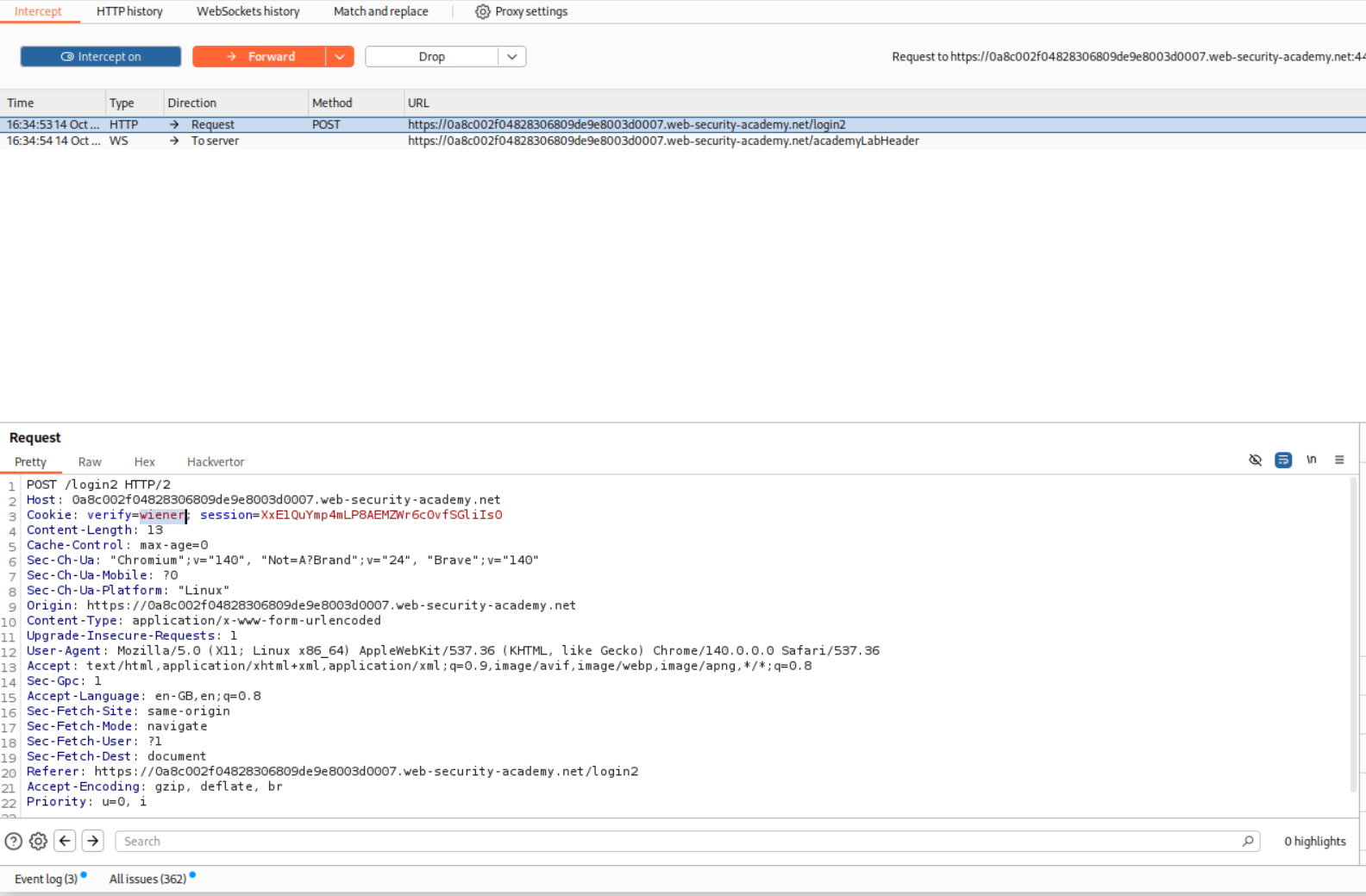
Task: Open the request editor settings gear
Action: [x=38, y=841]
